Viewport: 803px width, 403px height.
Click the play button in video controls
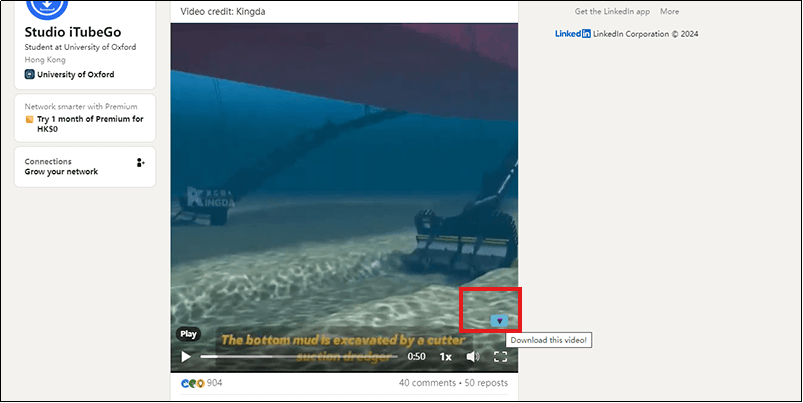[186, 356]
